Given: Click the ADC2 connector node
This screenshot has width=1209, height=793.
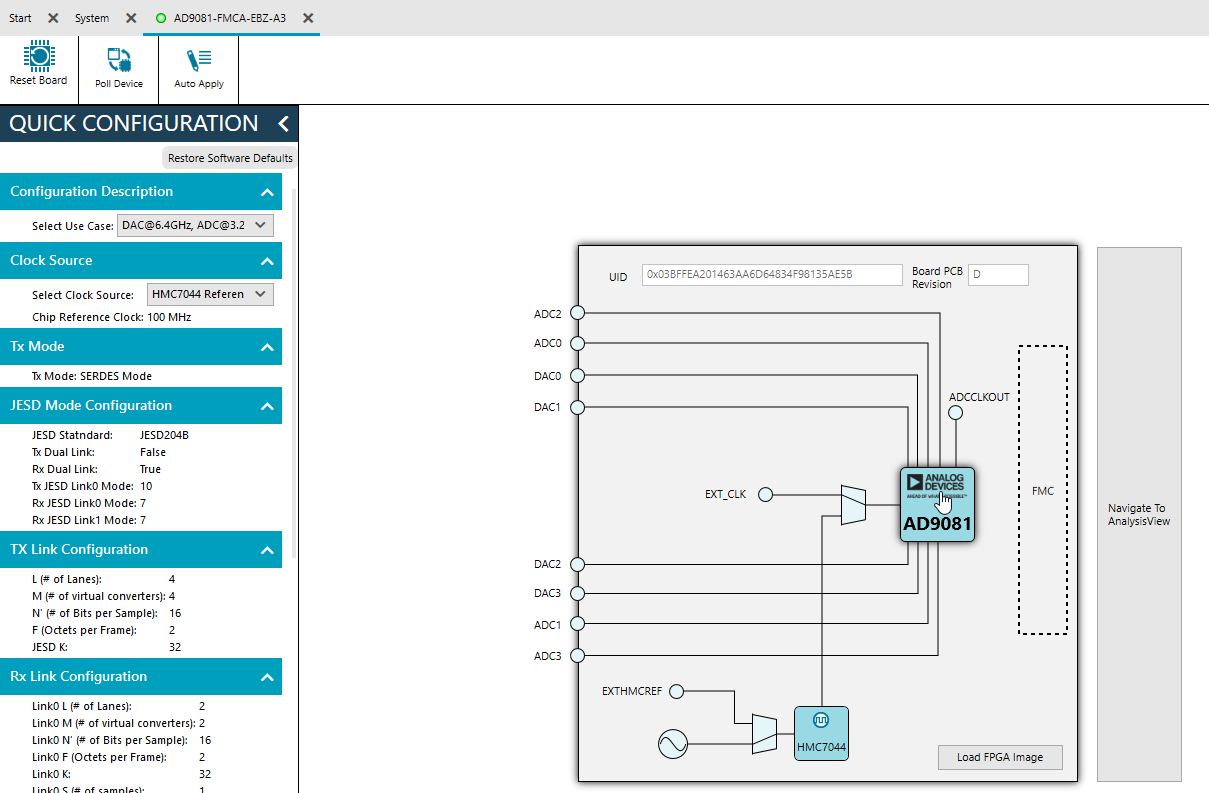Looking at the screenshot, I should pyautogui.click(x=577, y=313).
